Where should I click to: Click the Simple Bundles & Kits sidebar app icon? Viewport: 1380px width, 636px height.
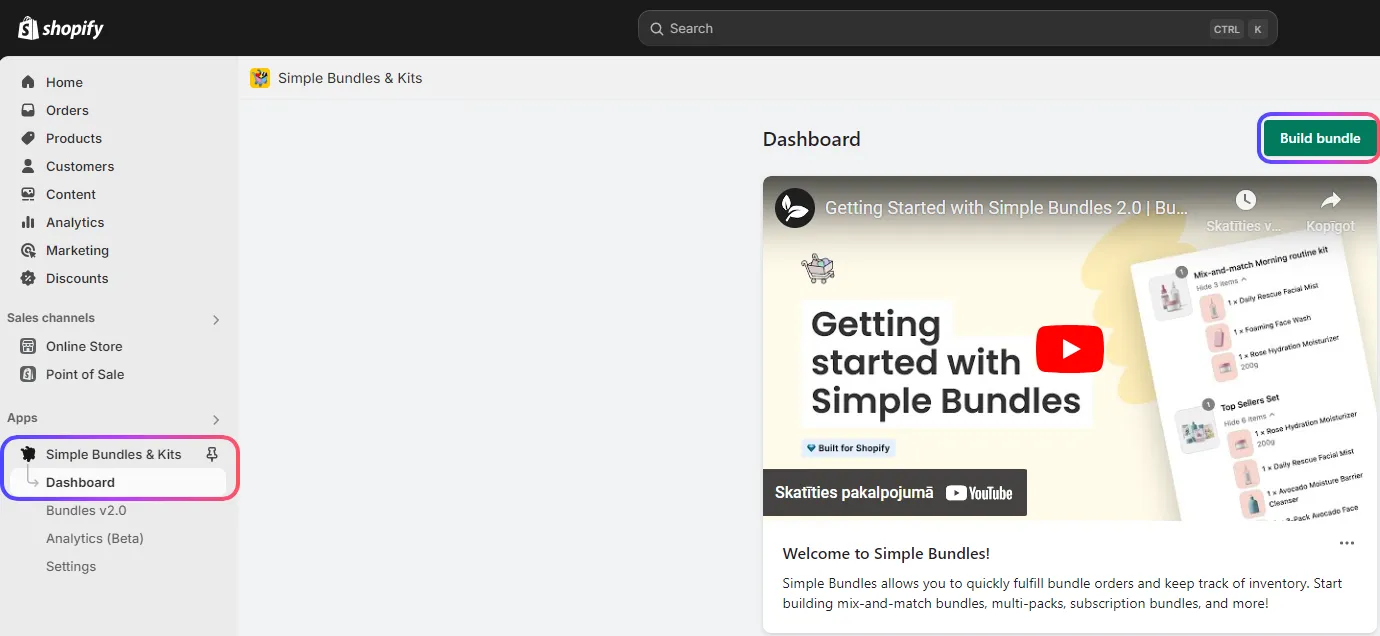tap(28, 454)
